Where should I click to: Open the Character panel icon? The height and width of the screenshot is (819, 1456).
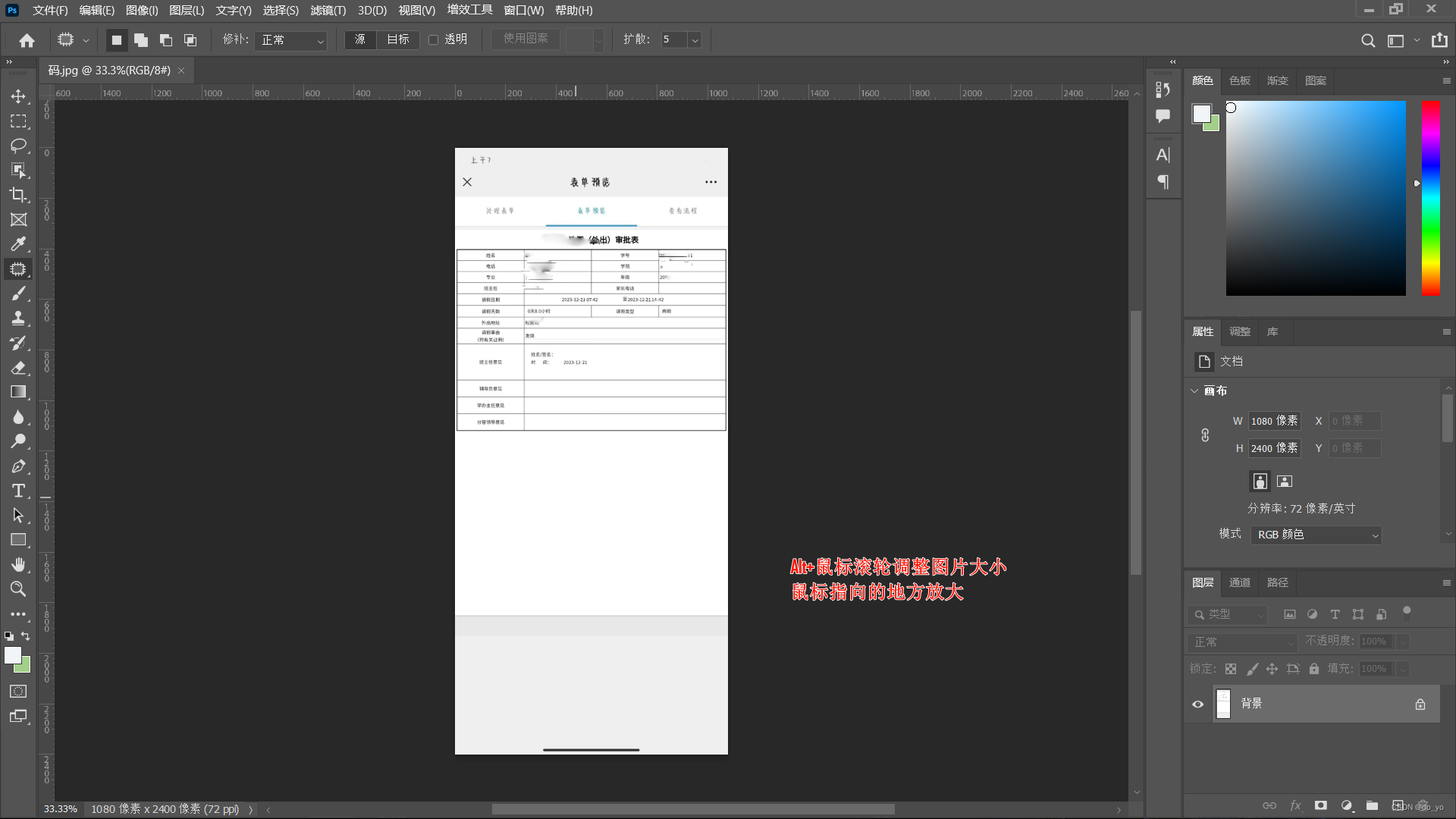[1163, 155]
